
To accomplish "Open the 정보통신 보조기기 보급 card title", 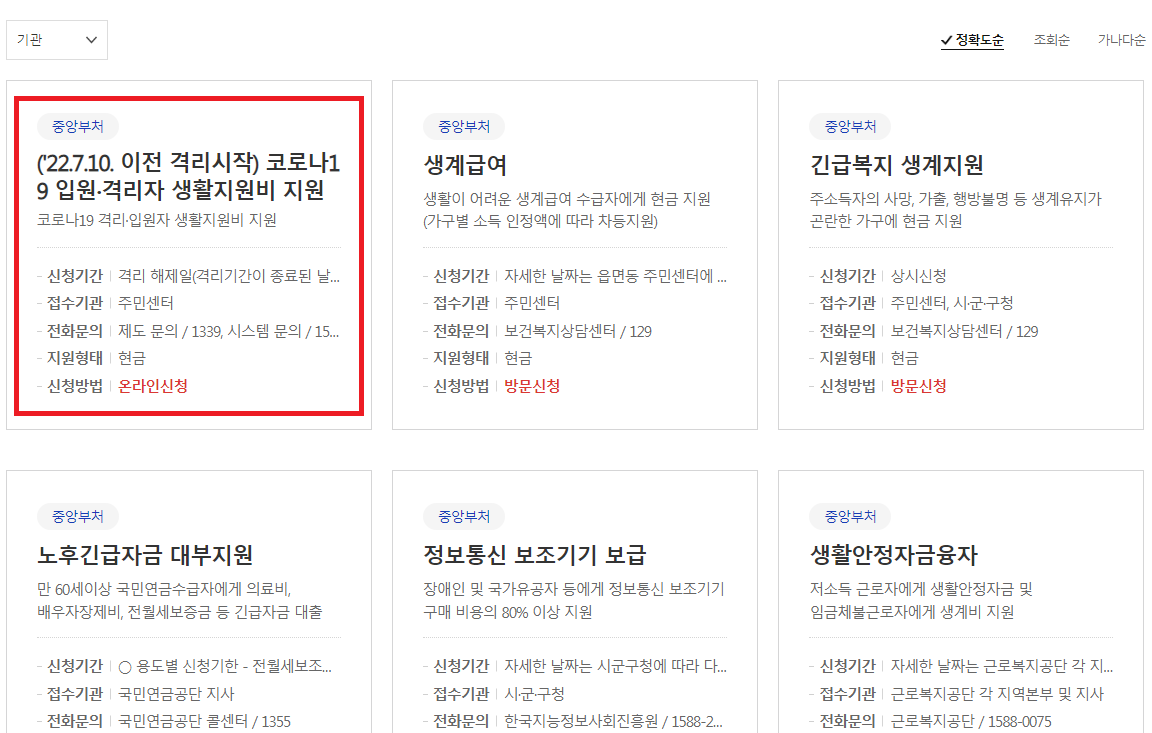I will tap(534, 555).
